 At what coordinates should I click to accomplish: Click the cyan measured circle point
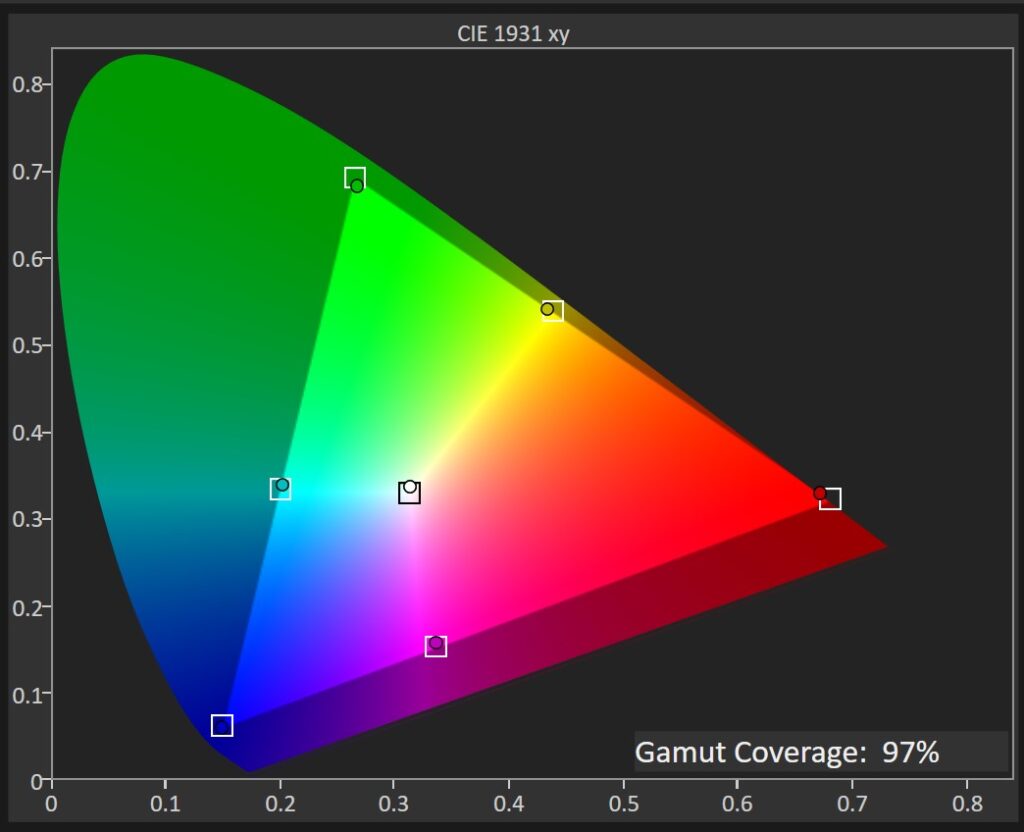(282, 485)
